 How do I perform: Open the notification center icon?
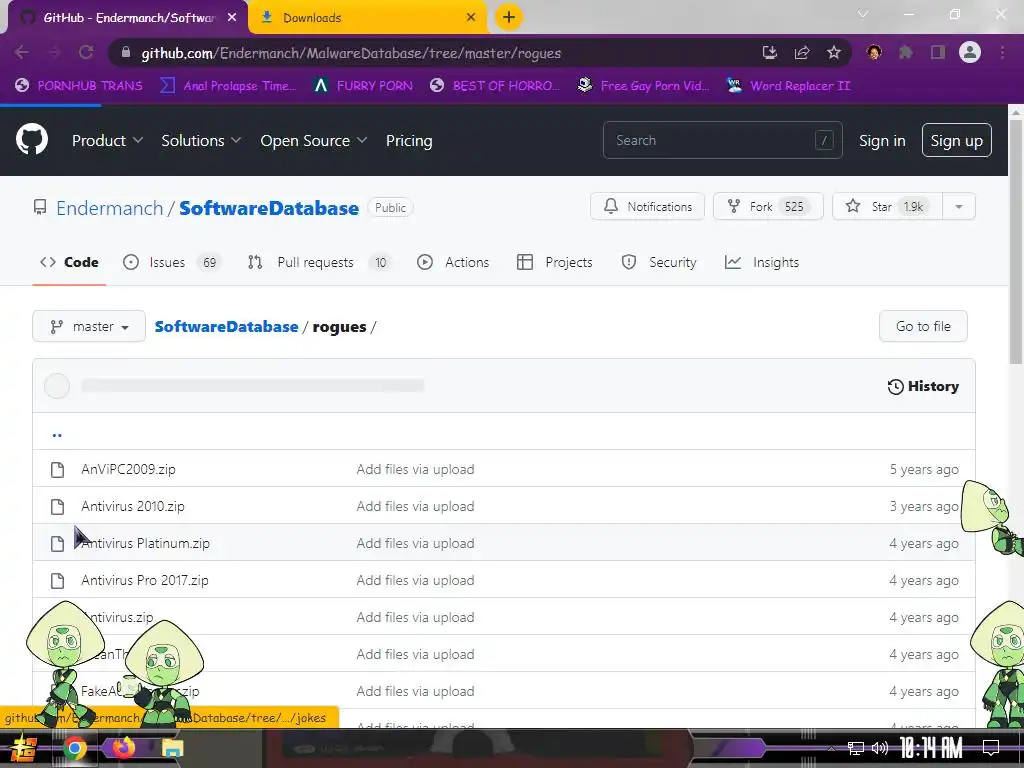point(991,748)
